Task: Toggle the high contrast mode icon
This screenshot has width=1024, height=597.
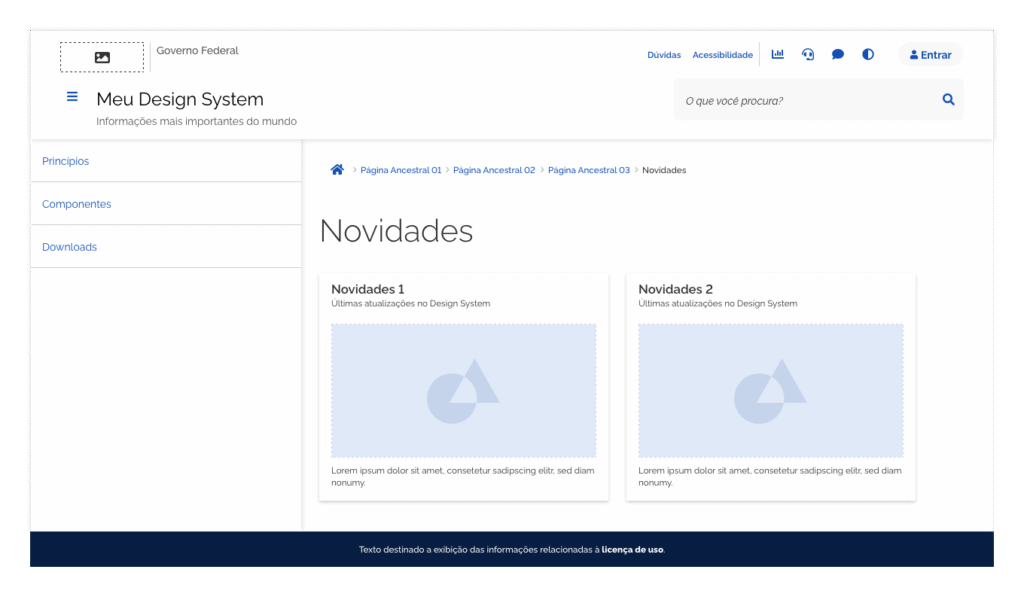Action: (x=867, y=54)
